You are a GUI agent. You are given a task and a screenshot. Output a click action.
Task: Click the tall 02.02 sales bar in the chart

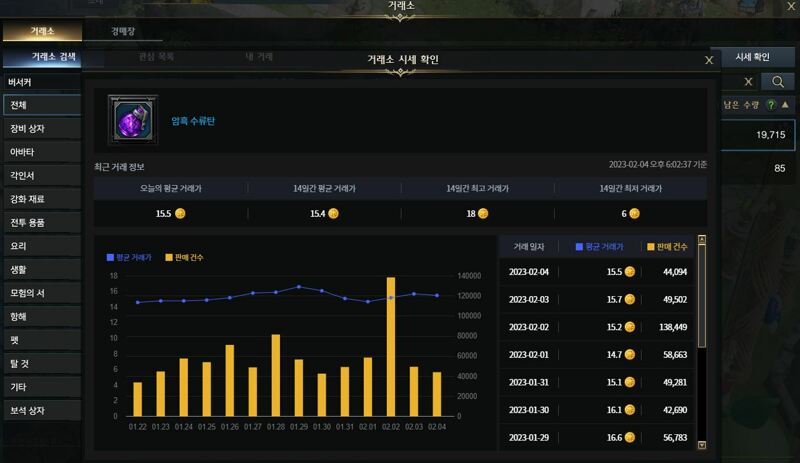pyautogui.click(x=391, y=347)
